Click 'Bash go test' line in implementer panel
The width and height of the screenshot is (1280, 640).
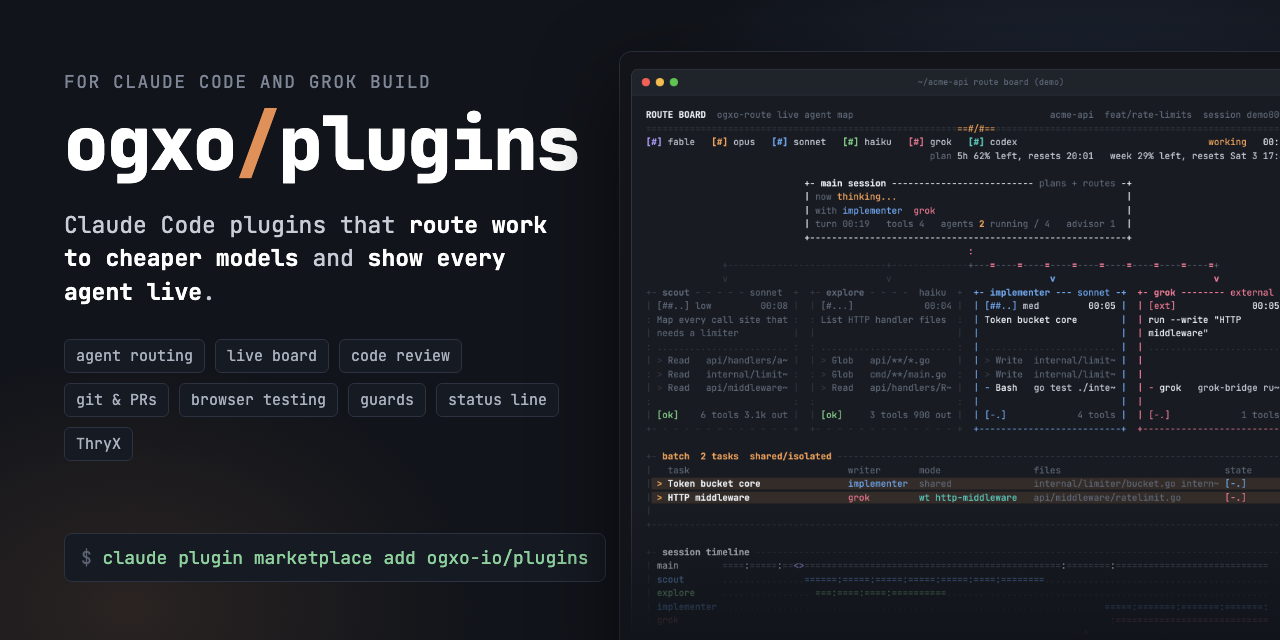(1049, 388)
